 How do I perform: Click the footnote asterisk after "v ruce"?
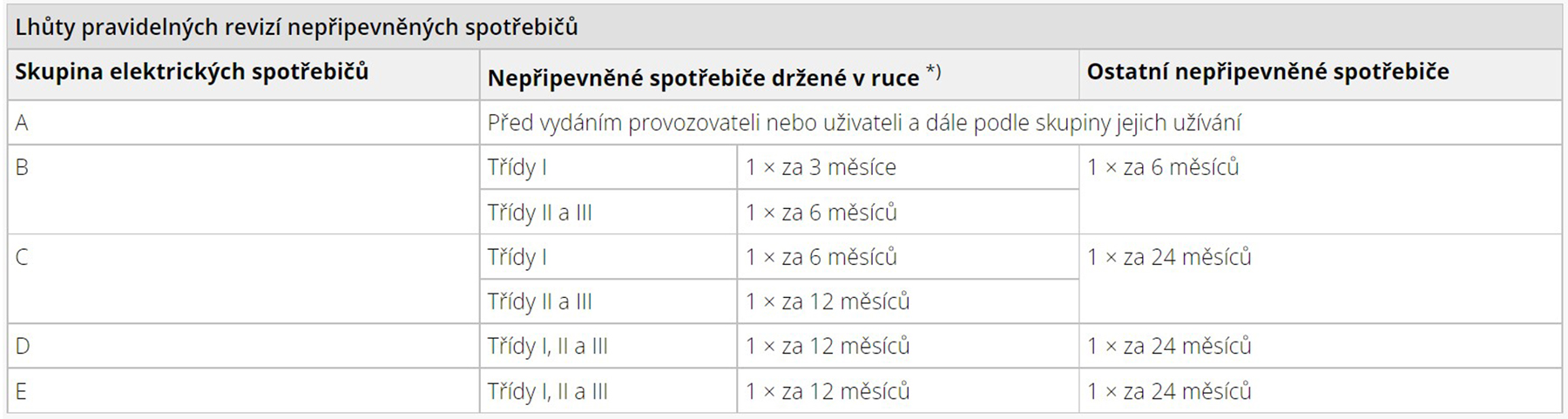[x=933, y=71]
